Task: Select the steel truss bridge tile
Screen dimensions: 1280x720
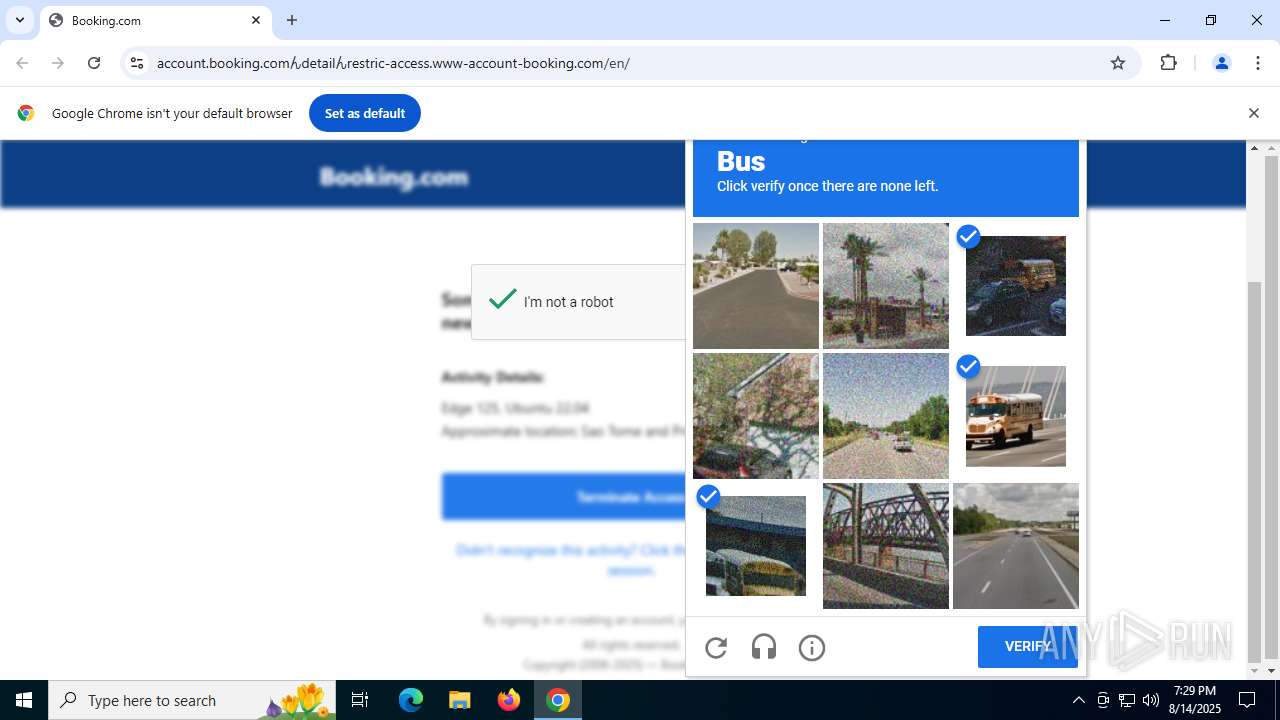Action: [886, 546]
